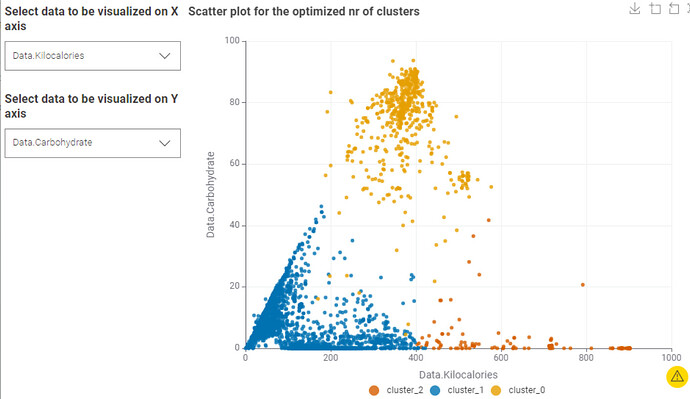The height and width of the screenshot is (399, 690).
Task: Toggle cluster_1 legend marker
Action: pos(435,390)
